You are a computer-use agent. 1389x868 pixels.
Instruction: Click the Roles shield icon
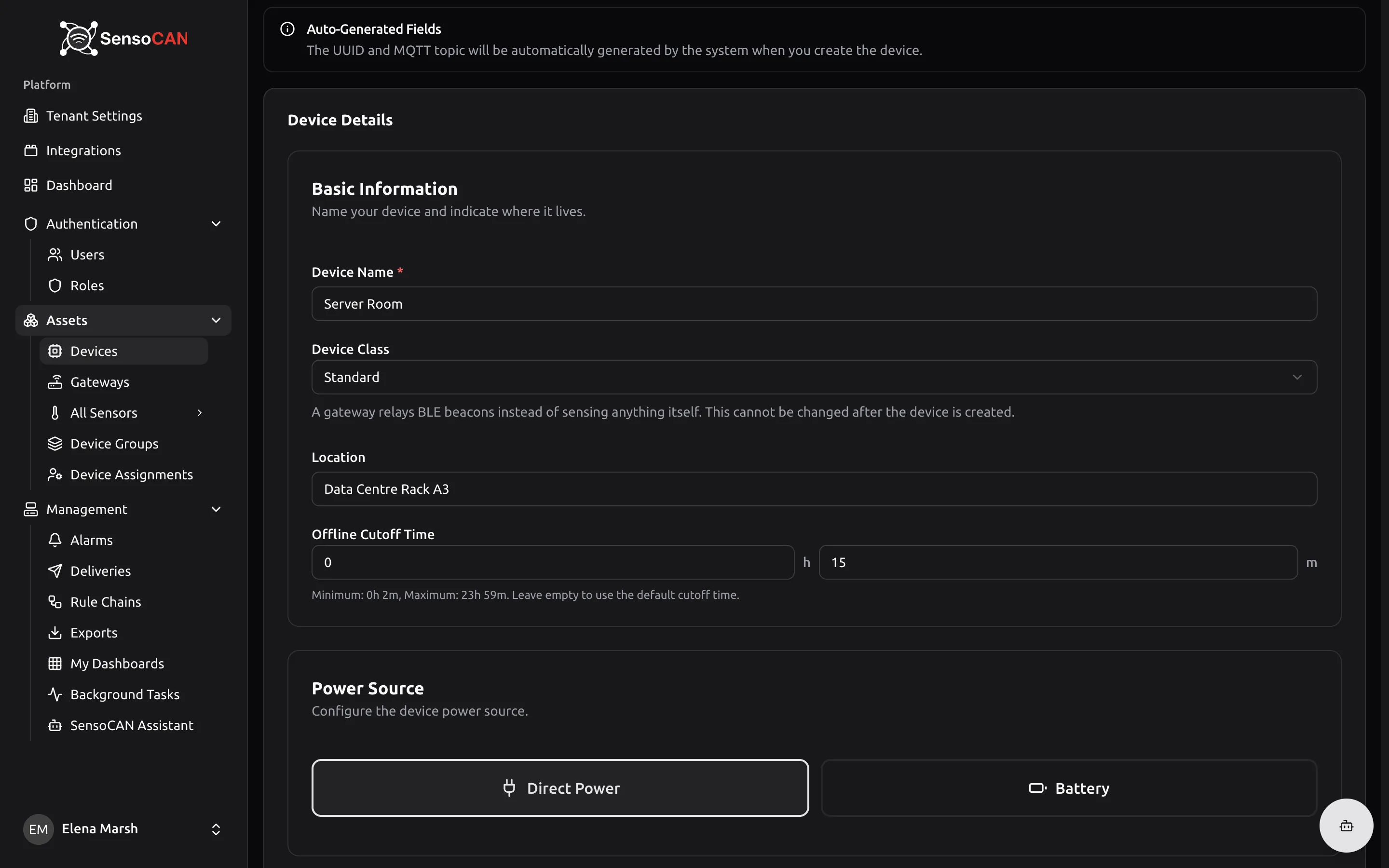(x=54, y=286)
